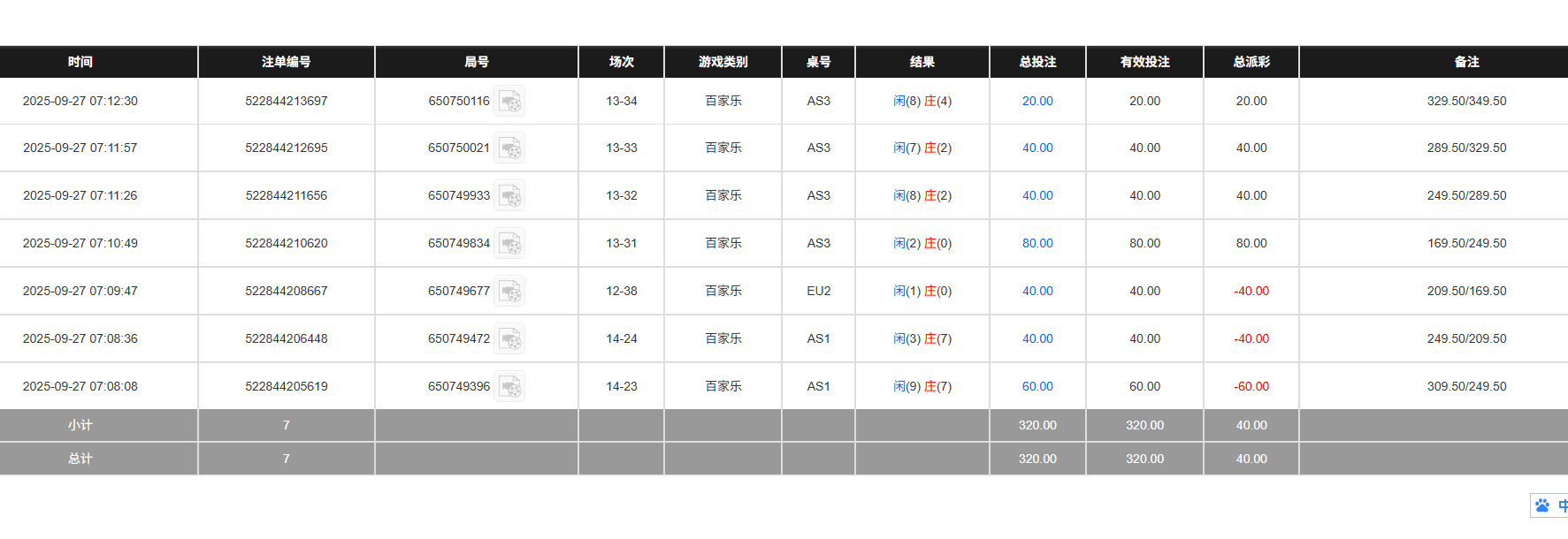Click the blue 60.00 bet amount link

point(1036,386)
